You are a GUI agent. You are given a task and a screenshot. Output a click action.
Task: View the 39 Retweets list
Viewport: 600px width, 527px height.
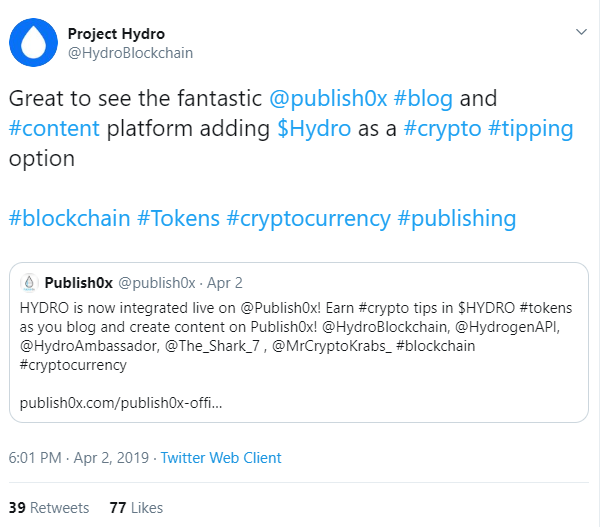tap(49, 508)
